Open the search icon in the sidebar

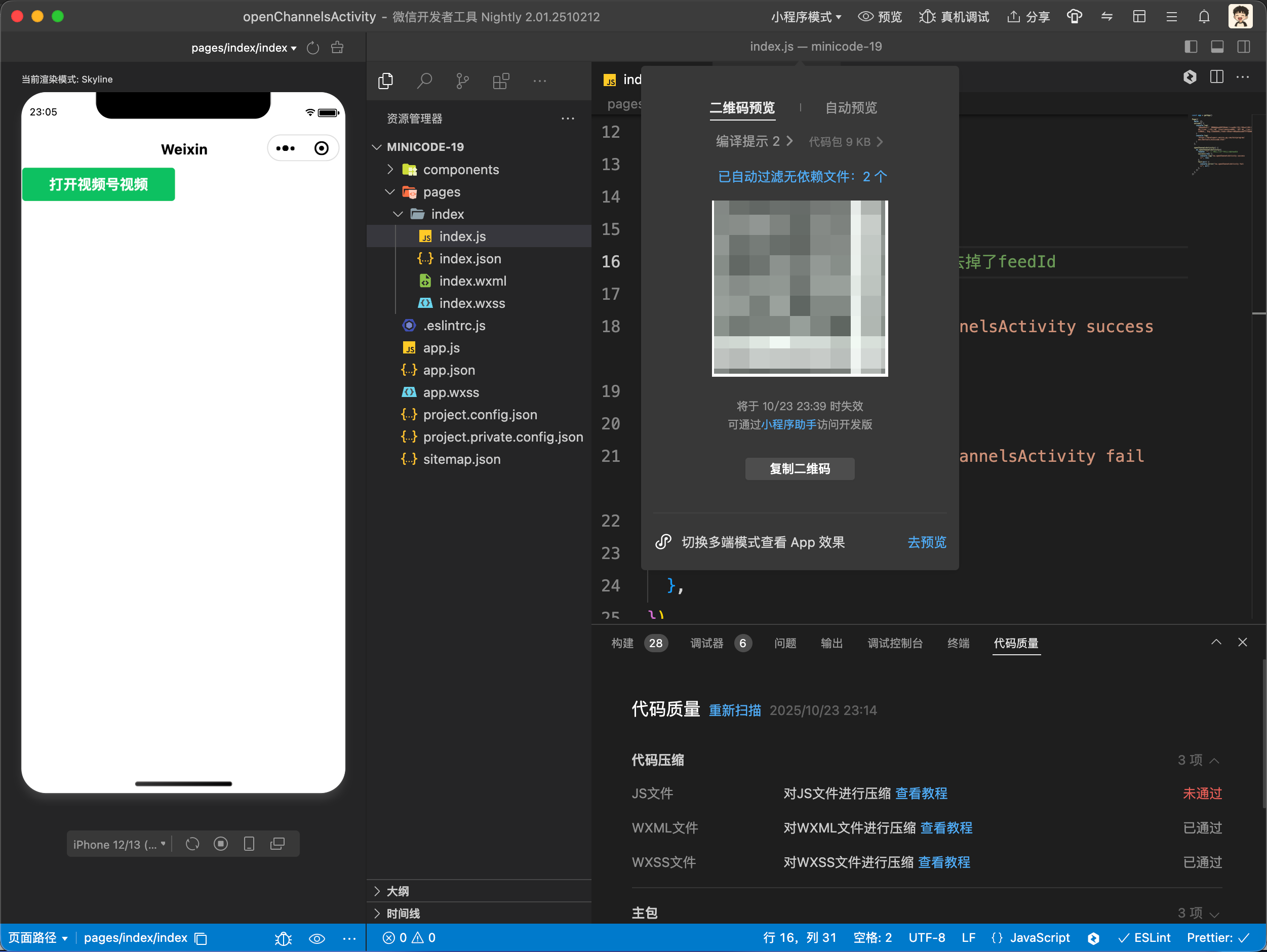[x=424, y=82]
